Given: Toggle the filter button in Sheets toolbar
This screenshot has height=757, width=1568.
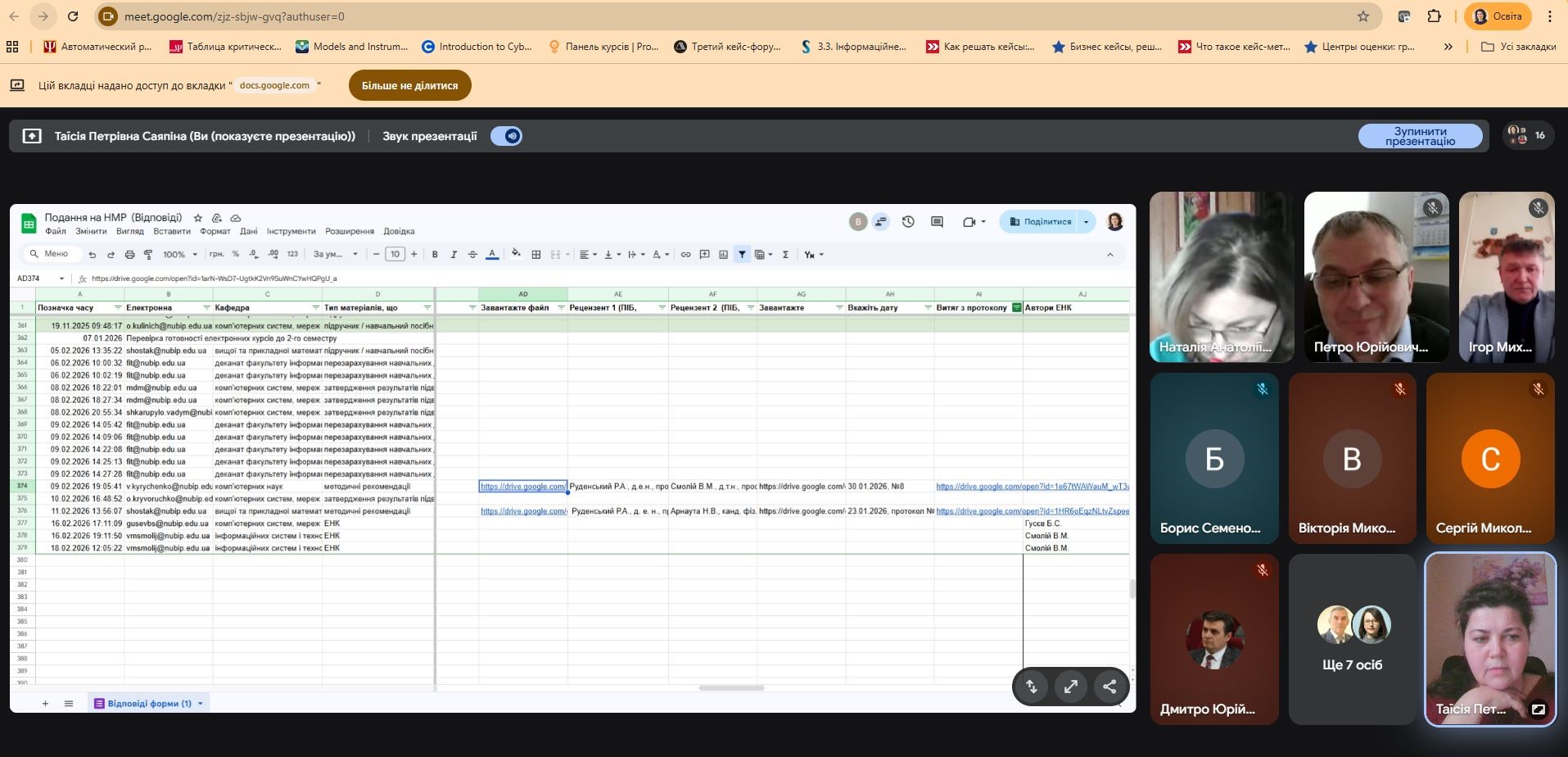Looking at the screenshot, I should point(742,255).
